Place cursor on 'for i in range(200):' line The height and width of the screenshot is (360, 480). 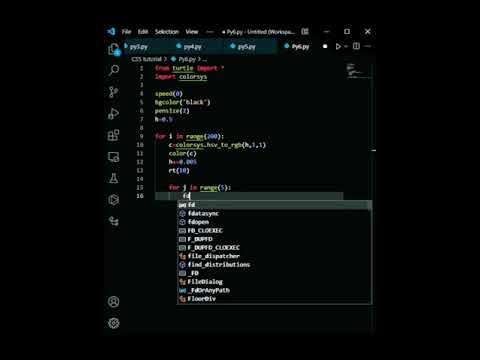point(189,136)
